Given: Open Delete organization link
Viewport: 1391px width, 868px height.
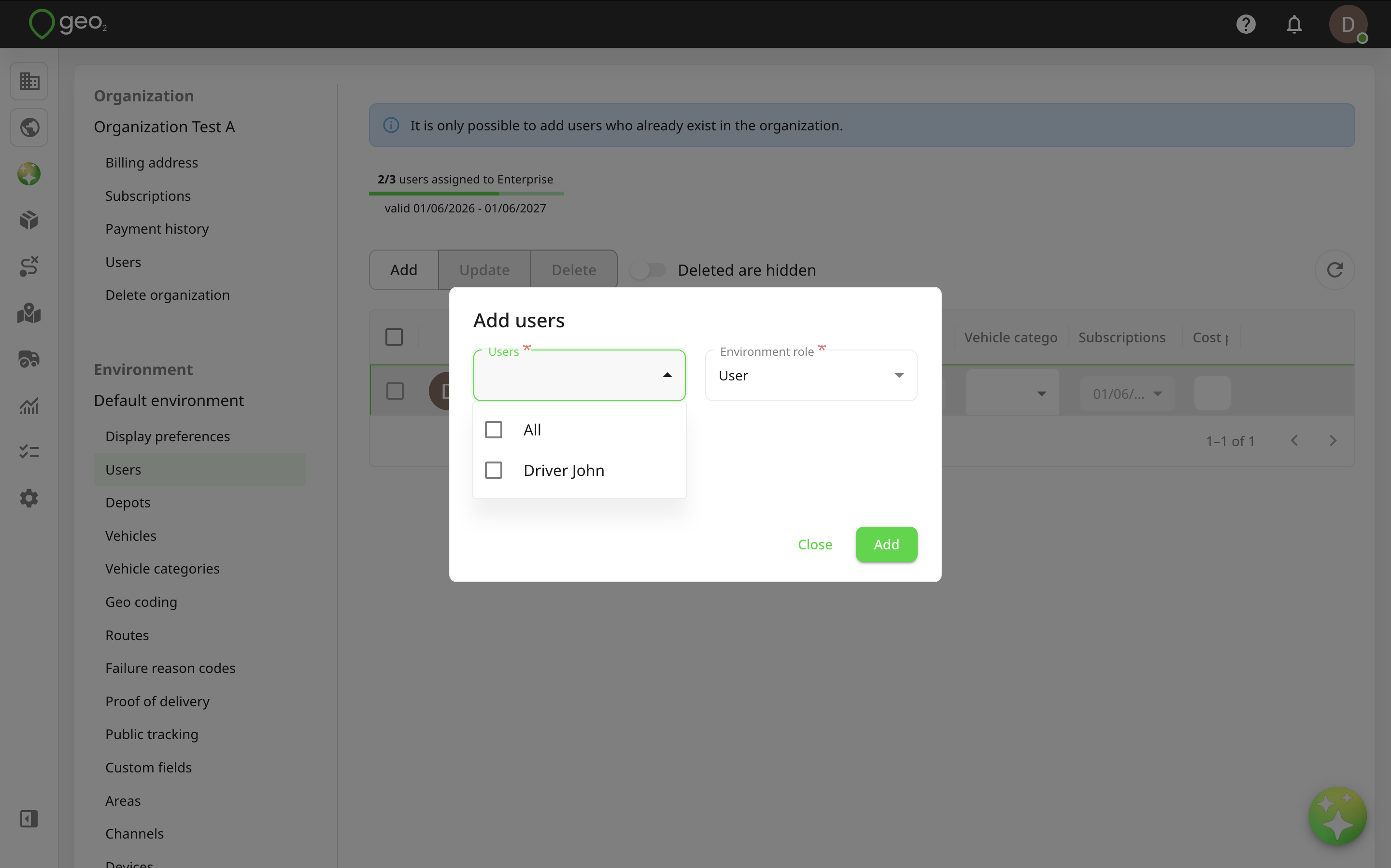Looking at the screenshot, I should 167,294.
